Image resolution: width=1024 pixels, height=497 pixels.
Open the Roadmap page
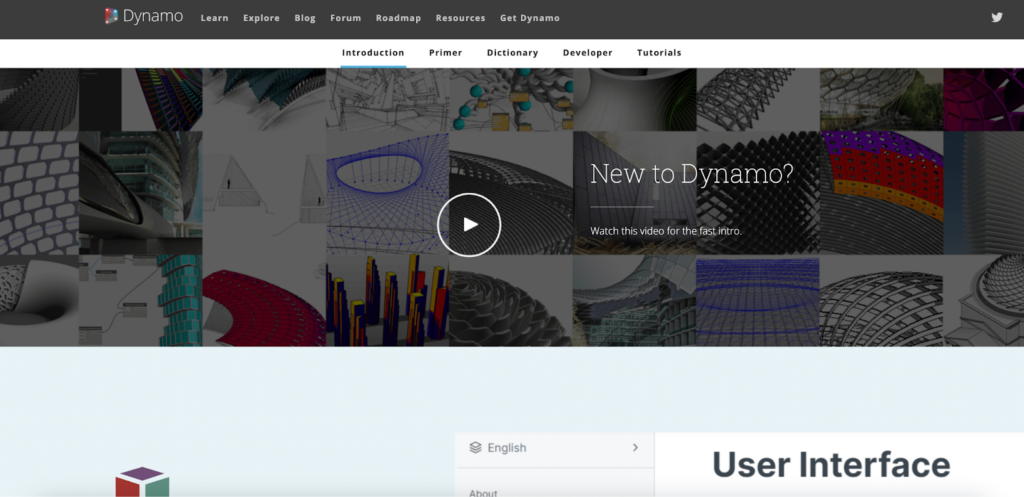pos(398,18)
